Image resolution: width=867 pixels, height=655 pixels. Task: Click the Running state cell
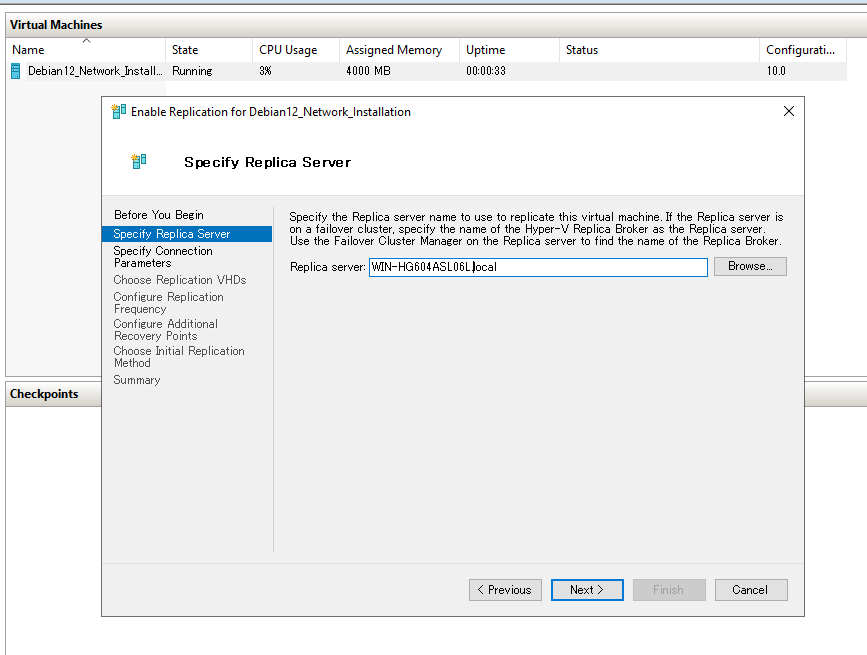point(192,71)
